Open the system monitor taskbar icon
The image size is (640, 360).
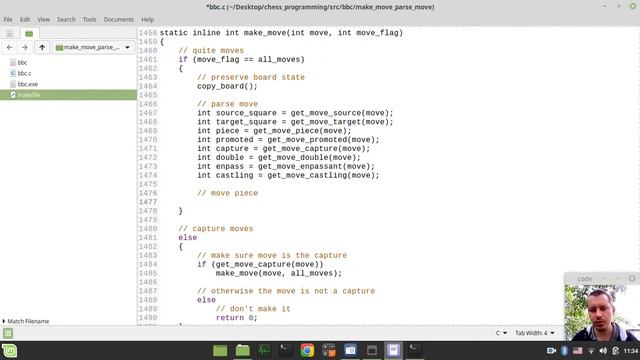point(264,351)
